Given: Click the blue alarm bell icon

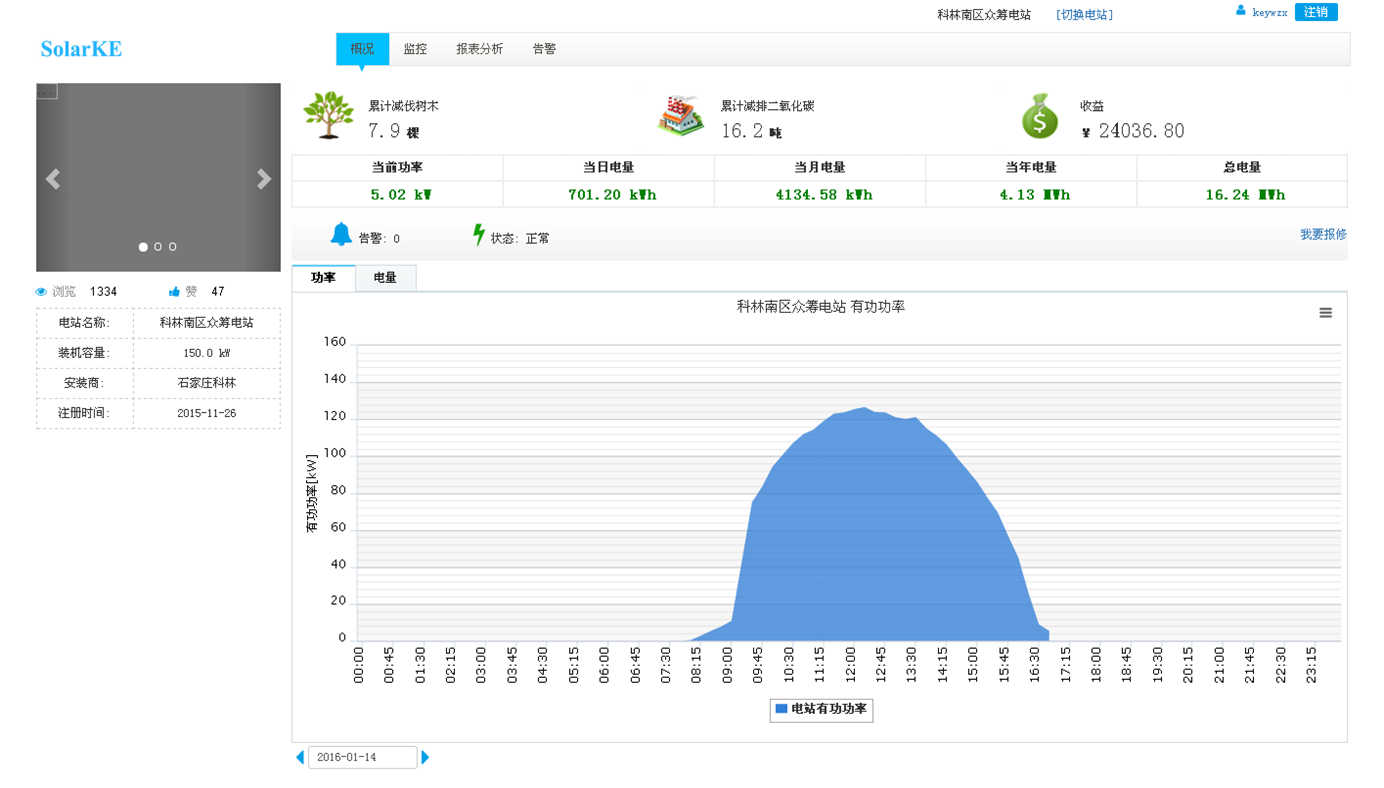Looking at the screenshot, I should 341,235.
